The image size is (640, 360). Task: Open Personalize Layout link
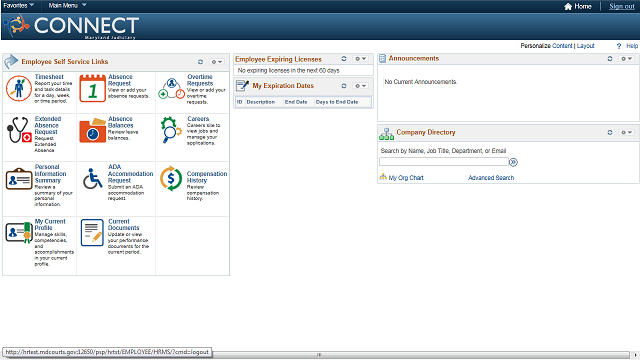click(x=585, y=46)
